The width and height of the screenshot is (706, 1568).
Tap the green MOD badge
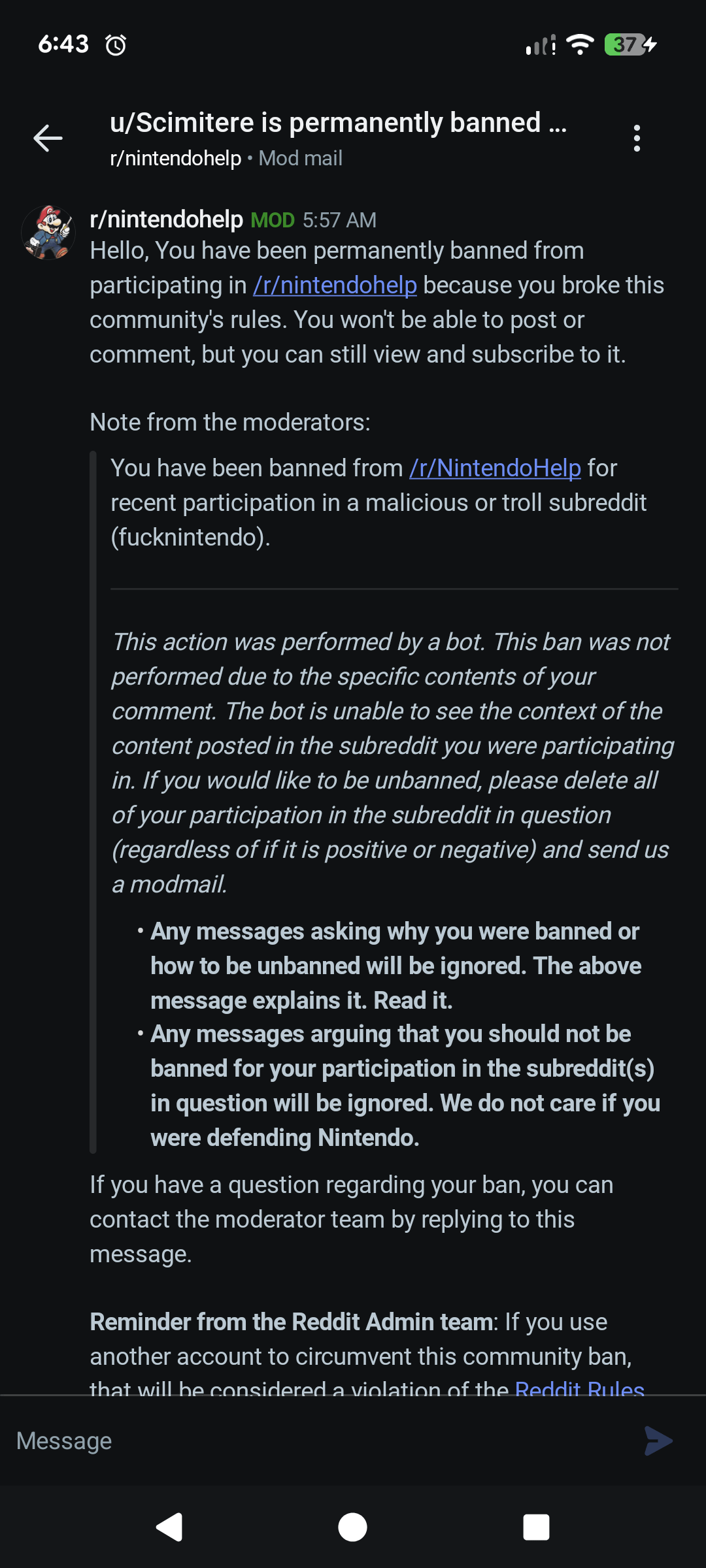point(273,220)
